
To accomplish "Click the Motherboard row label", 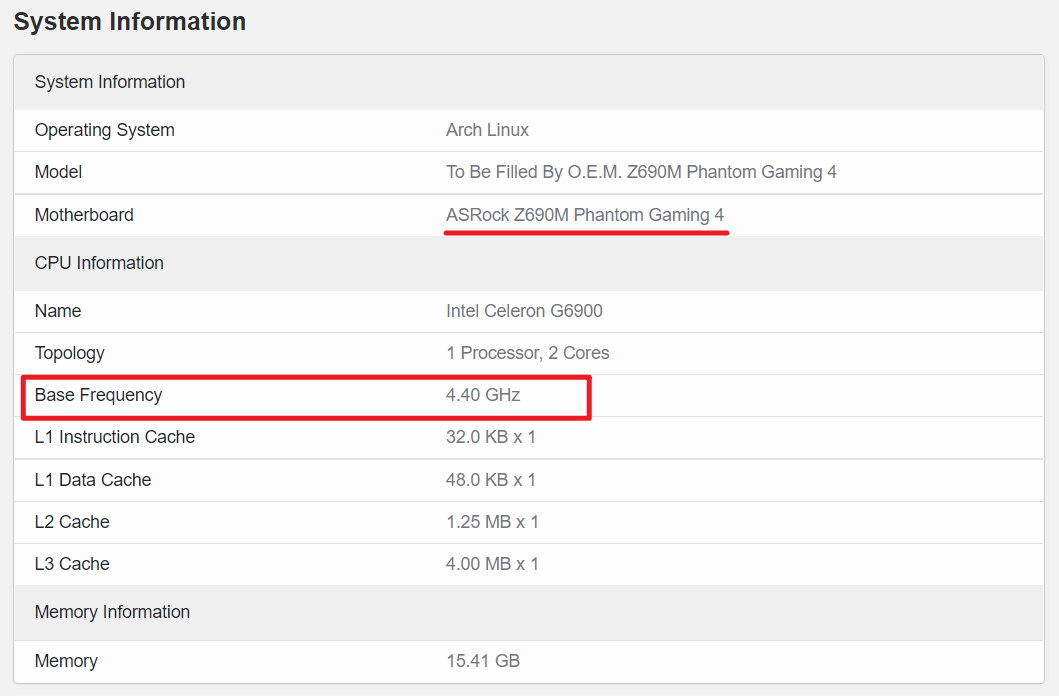I will [x=84, y=215].
